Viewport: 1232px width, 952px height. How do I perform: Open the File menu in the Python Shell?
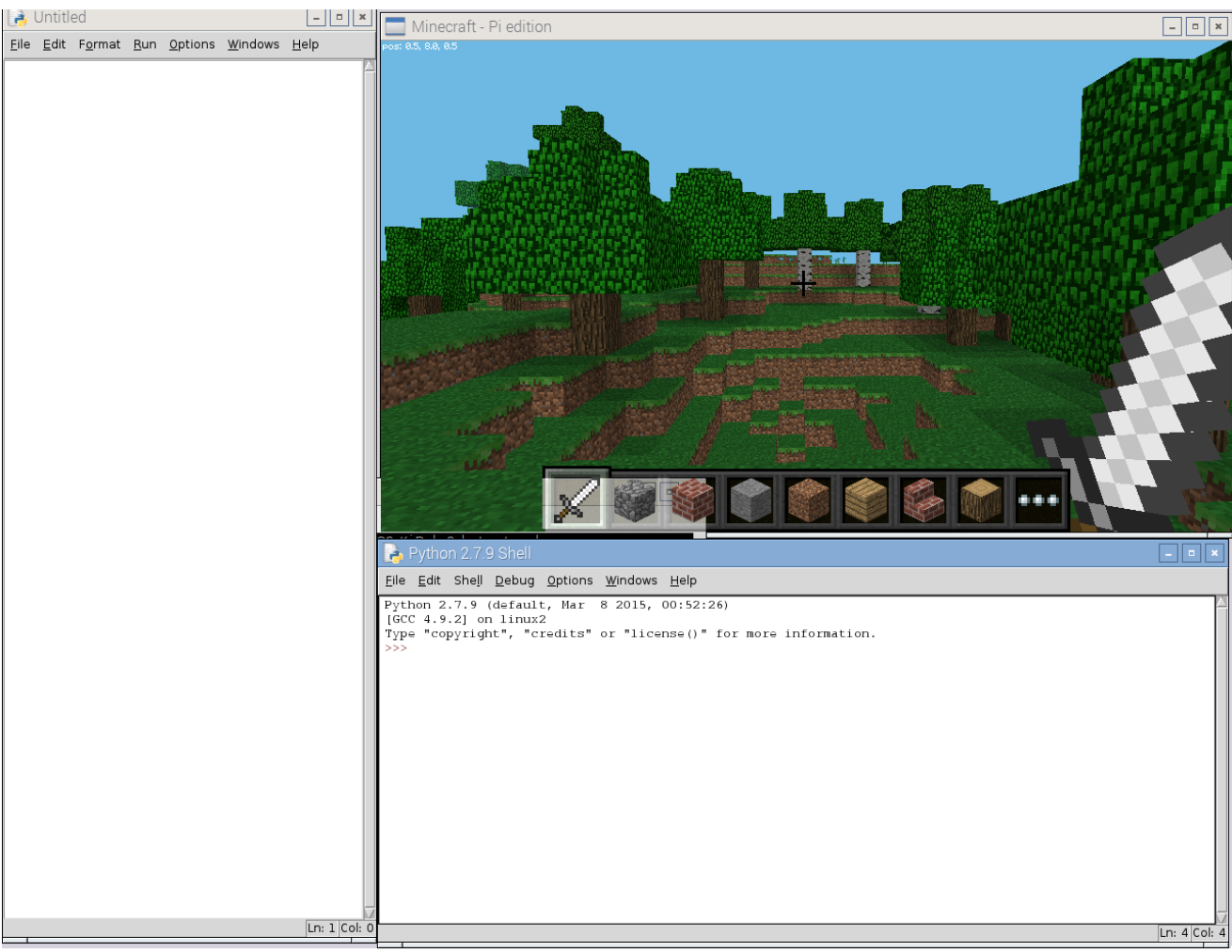pyautogui.click(x=396, y=580)
